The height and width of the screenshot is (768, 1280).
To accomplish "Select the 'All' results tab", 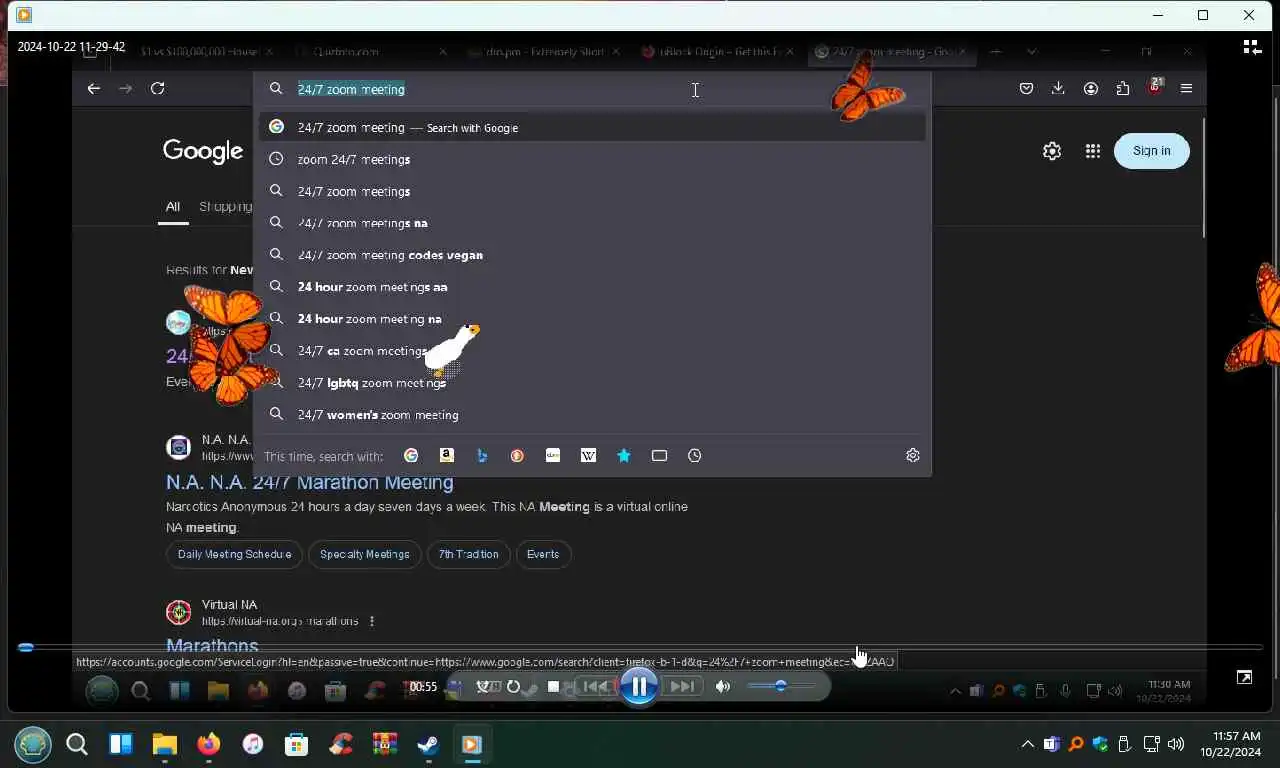I will coord(173,206).
